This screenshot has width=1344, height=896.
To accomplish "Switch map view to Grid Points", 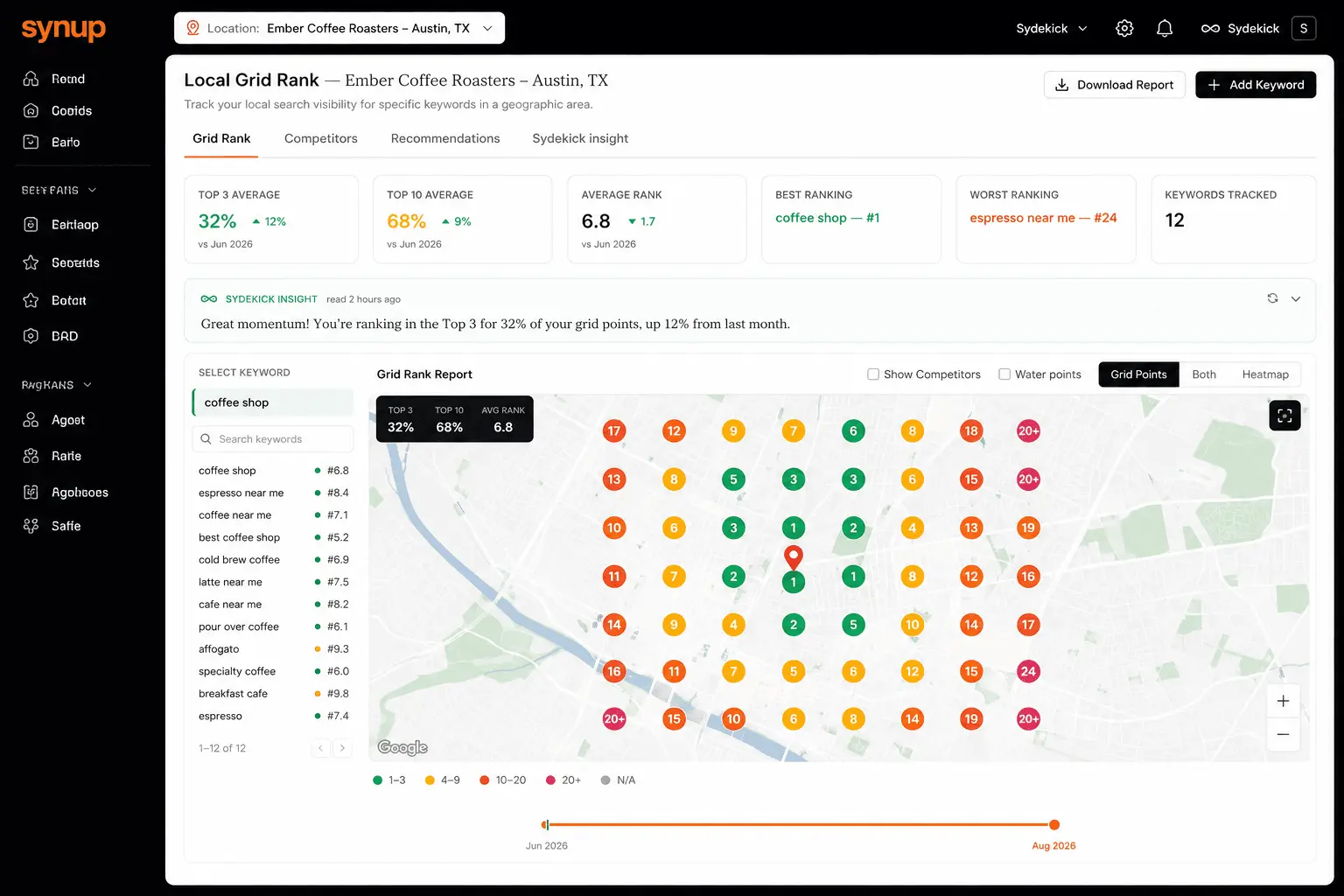I will (x=1138, y=374).
